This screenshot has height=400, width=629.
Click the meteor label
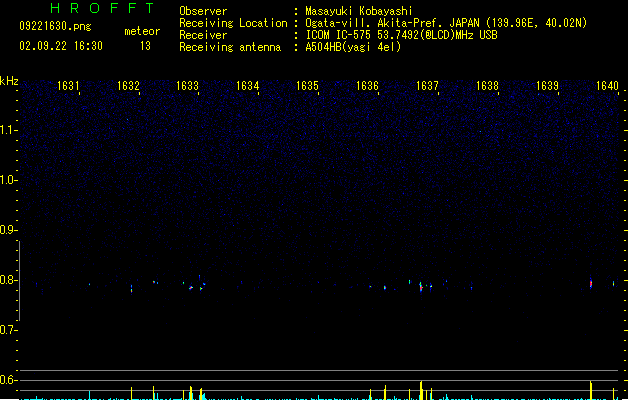[142, 31]
